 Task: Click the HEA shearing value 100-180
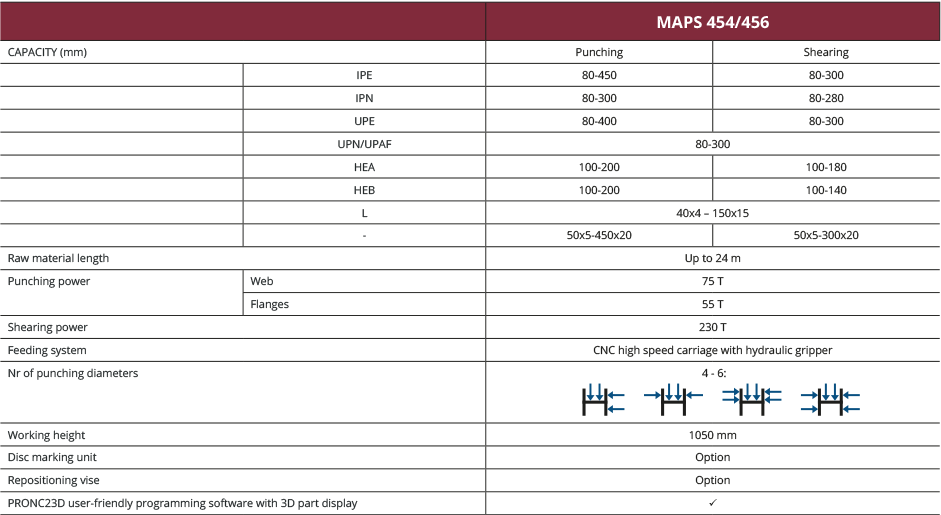(x=826, y=167)
